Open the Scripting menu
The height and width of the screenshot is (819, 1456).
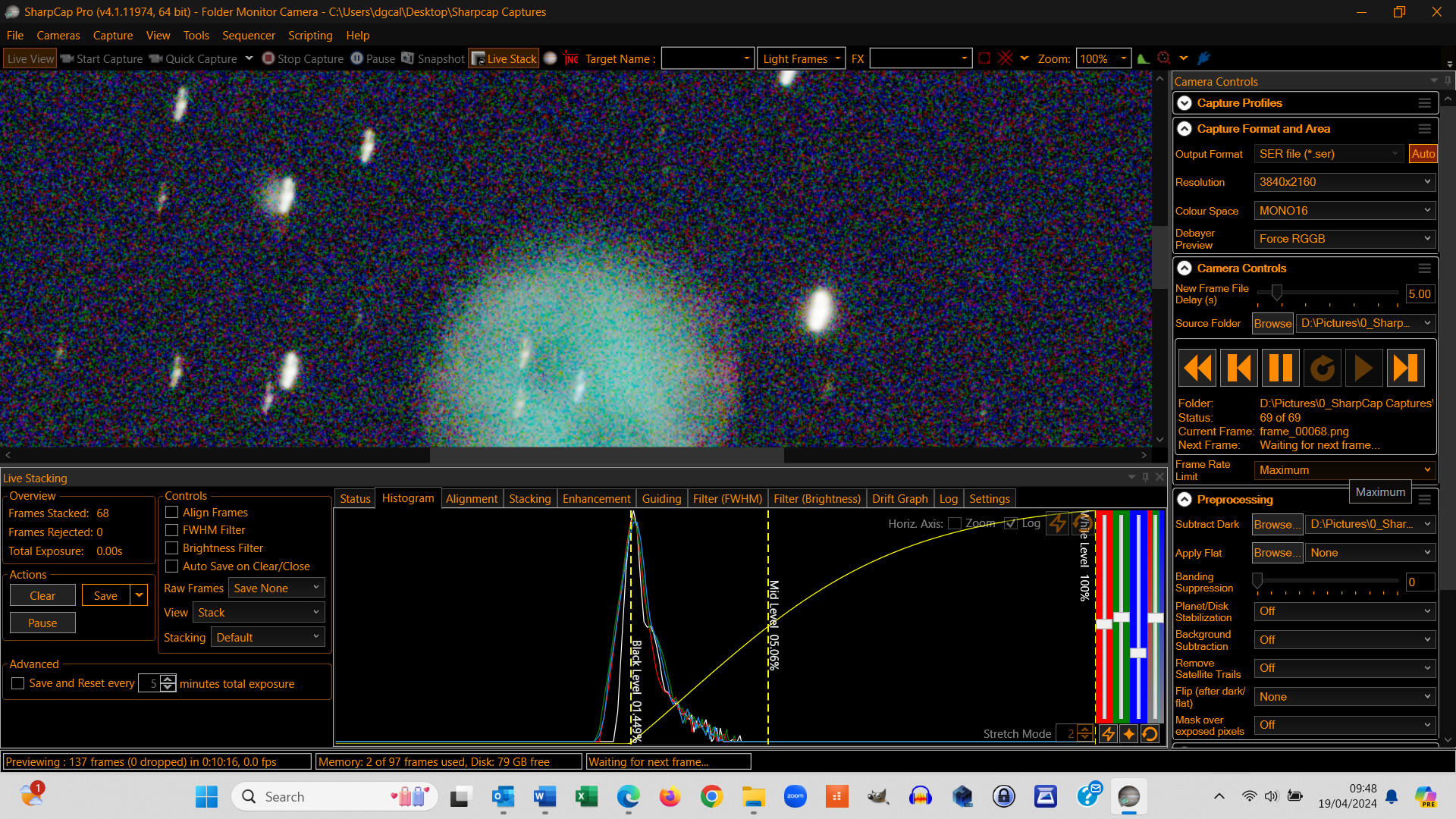[x=310, y=36]
